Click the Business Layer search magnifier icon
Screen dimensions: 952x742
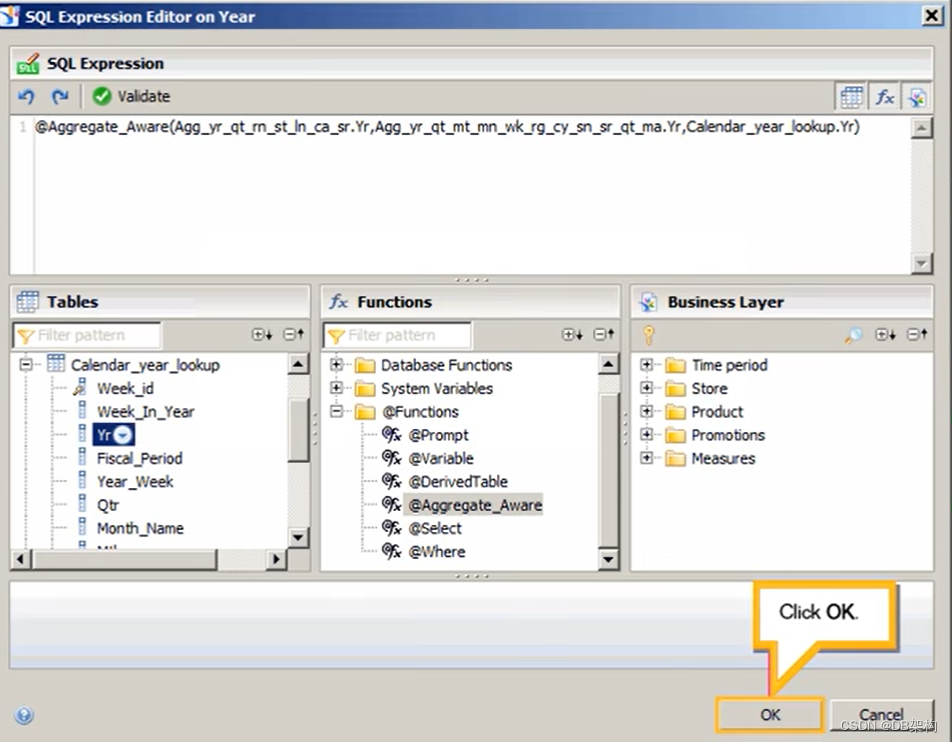(x=853, y=335)
